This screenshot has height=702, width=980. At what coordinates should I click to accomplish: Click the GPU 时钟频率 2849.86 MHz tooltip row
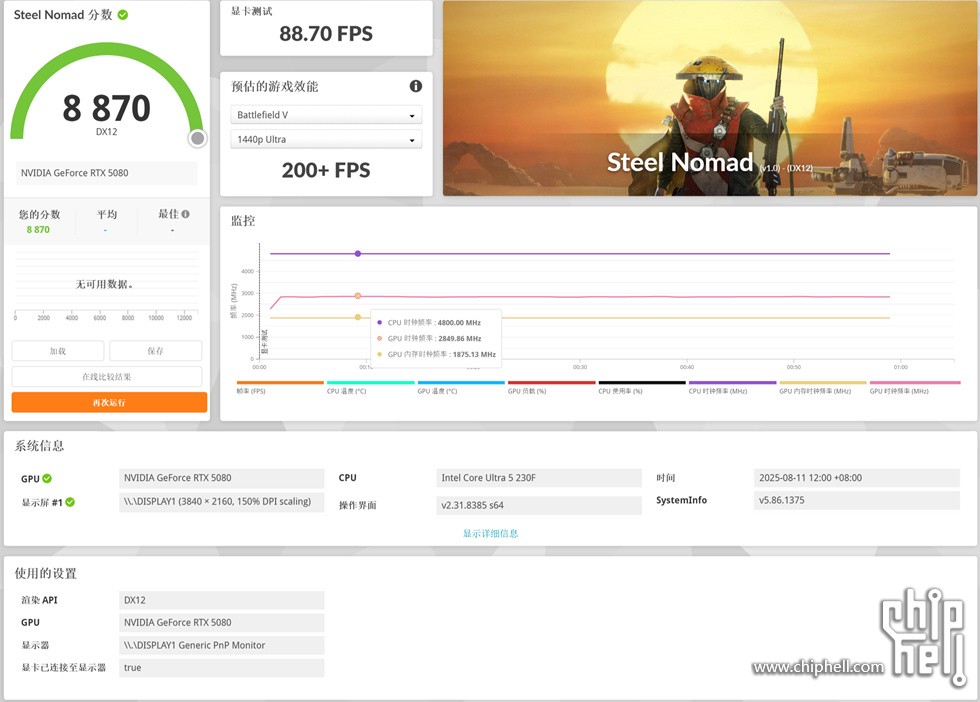(429, 338)
